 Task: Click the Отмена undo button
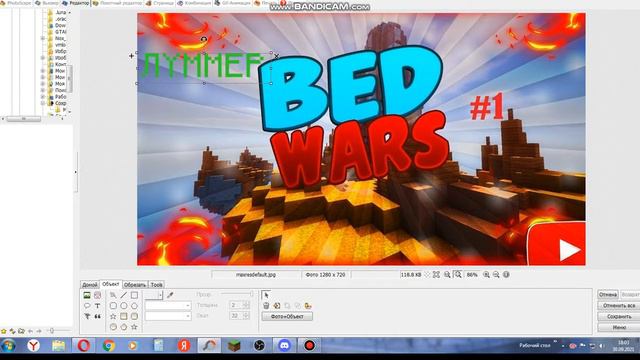click(x=608, y=294)
